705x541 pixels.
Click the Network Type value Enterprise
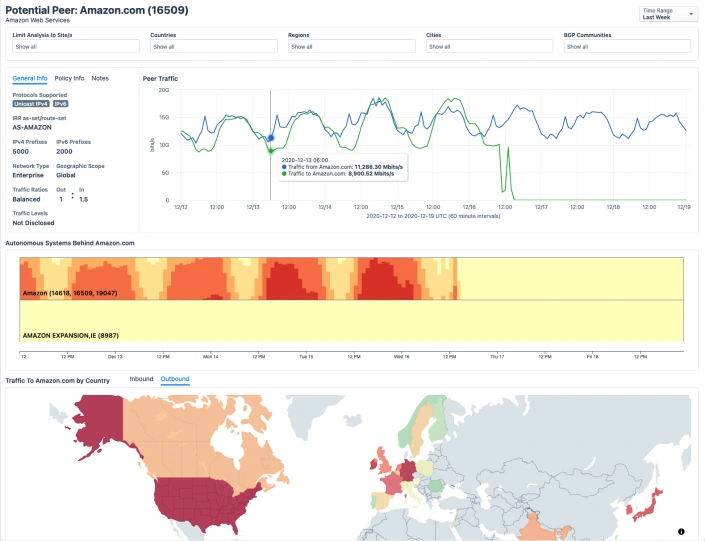[x=28, y=175]
